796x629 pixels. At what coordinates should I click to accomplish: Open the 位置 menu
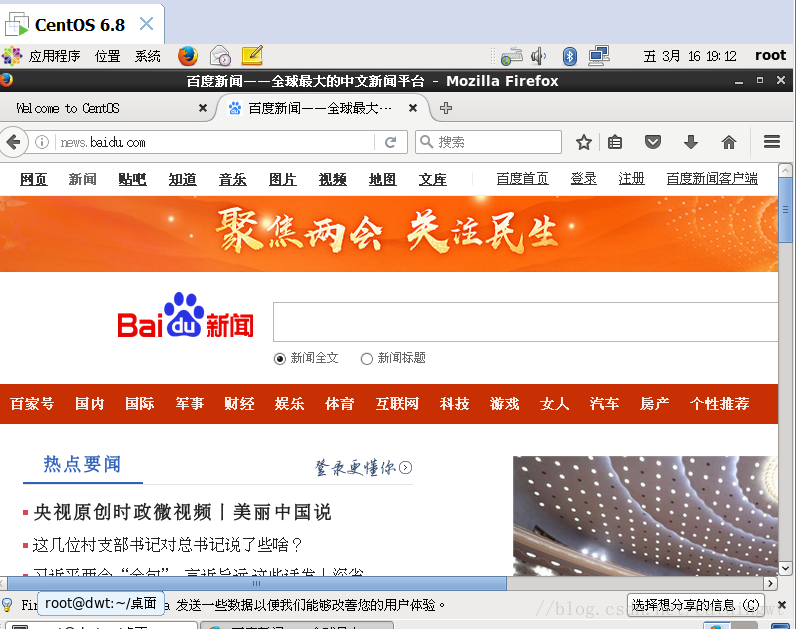pos(107,56)
